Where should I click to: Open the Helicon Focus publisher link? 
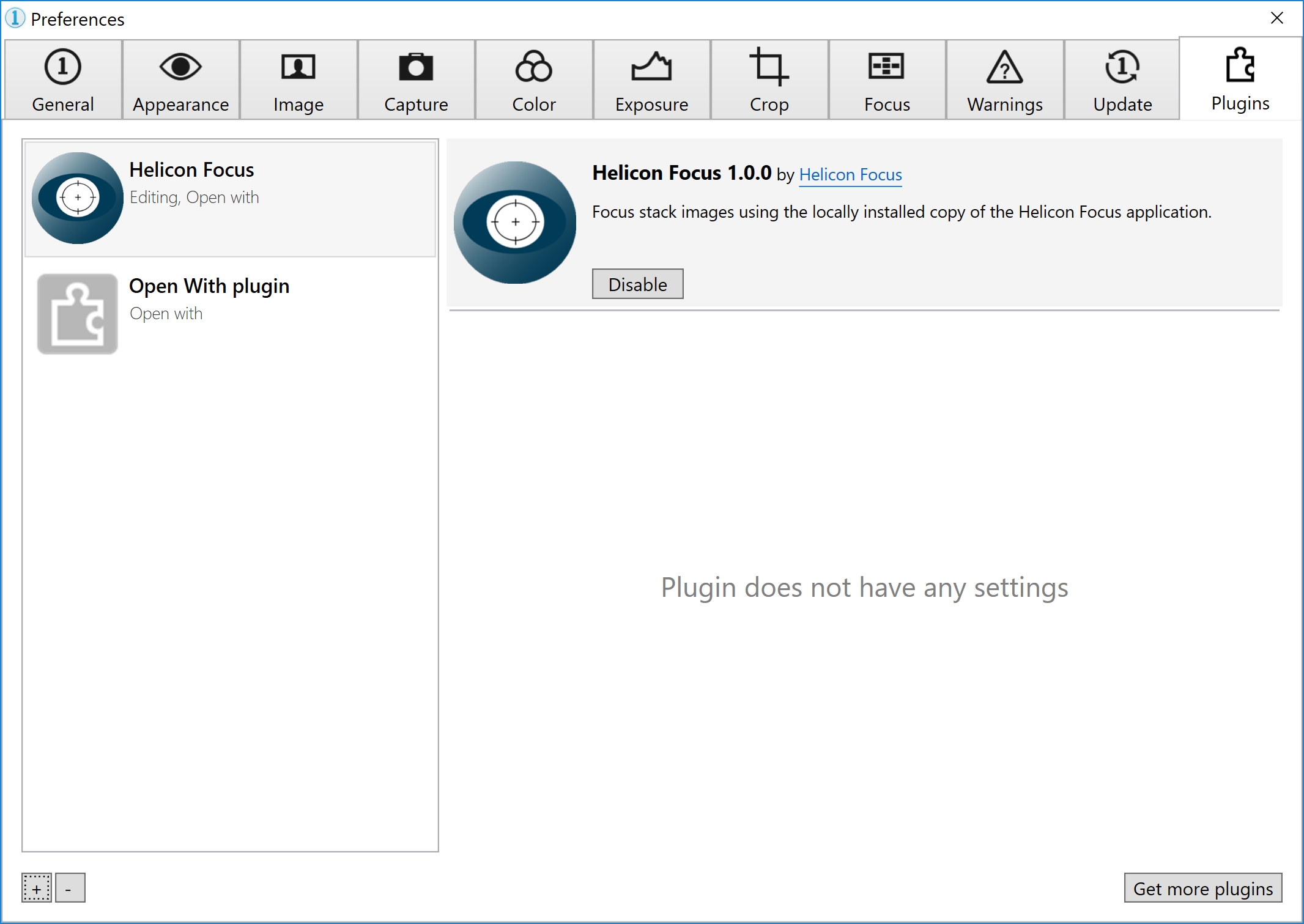850,176
